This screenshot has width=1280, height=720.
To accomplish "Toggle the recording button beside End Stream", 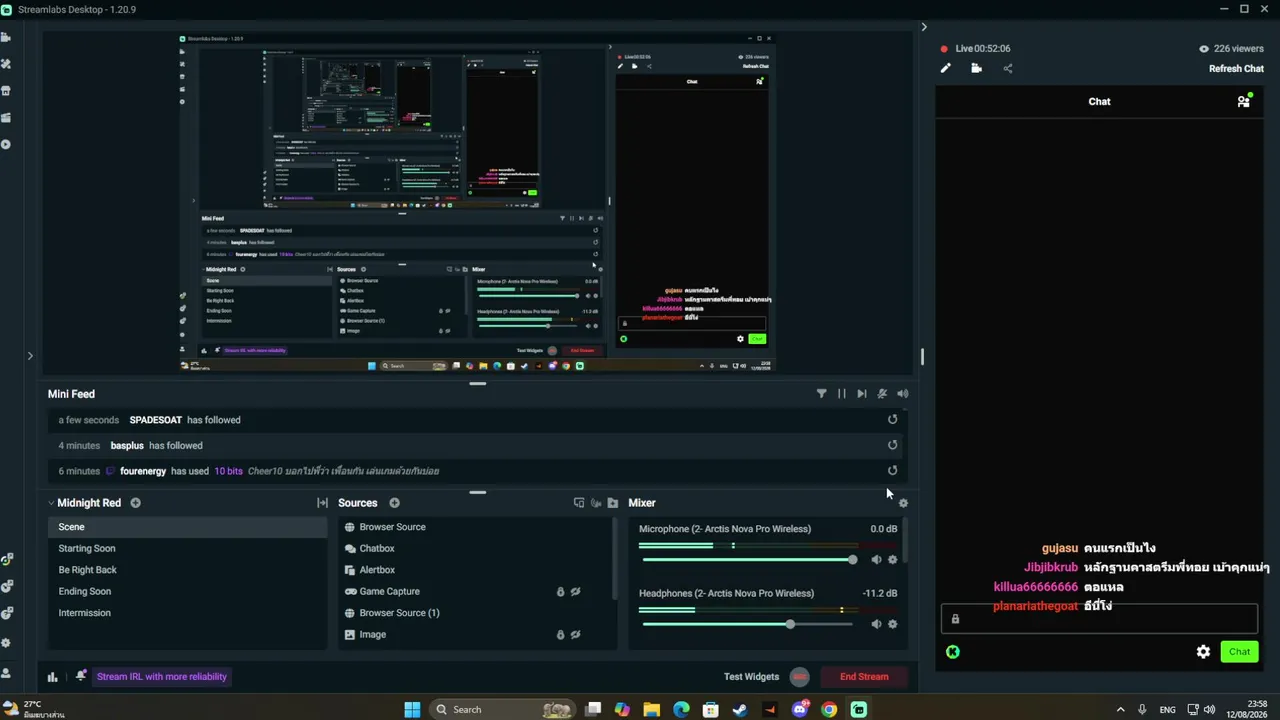I will tap(799, 677).
